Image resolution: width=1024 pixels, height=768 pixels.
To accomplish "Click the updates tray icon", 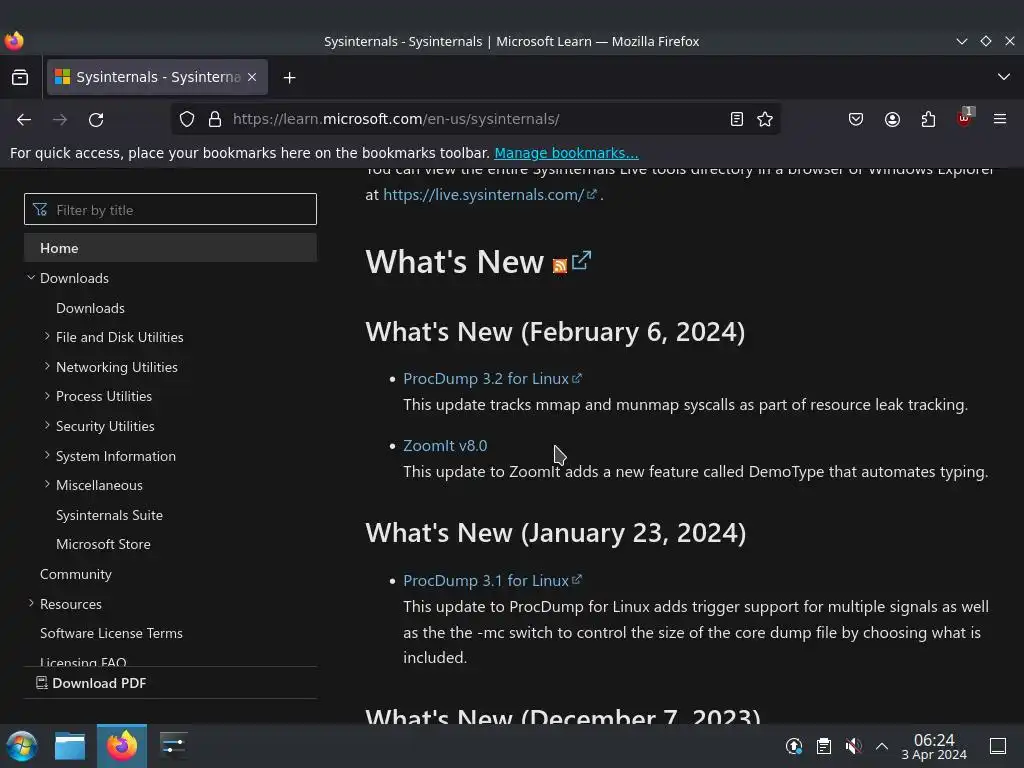I will click(793, 746).
